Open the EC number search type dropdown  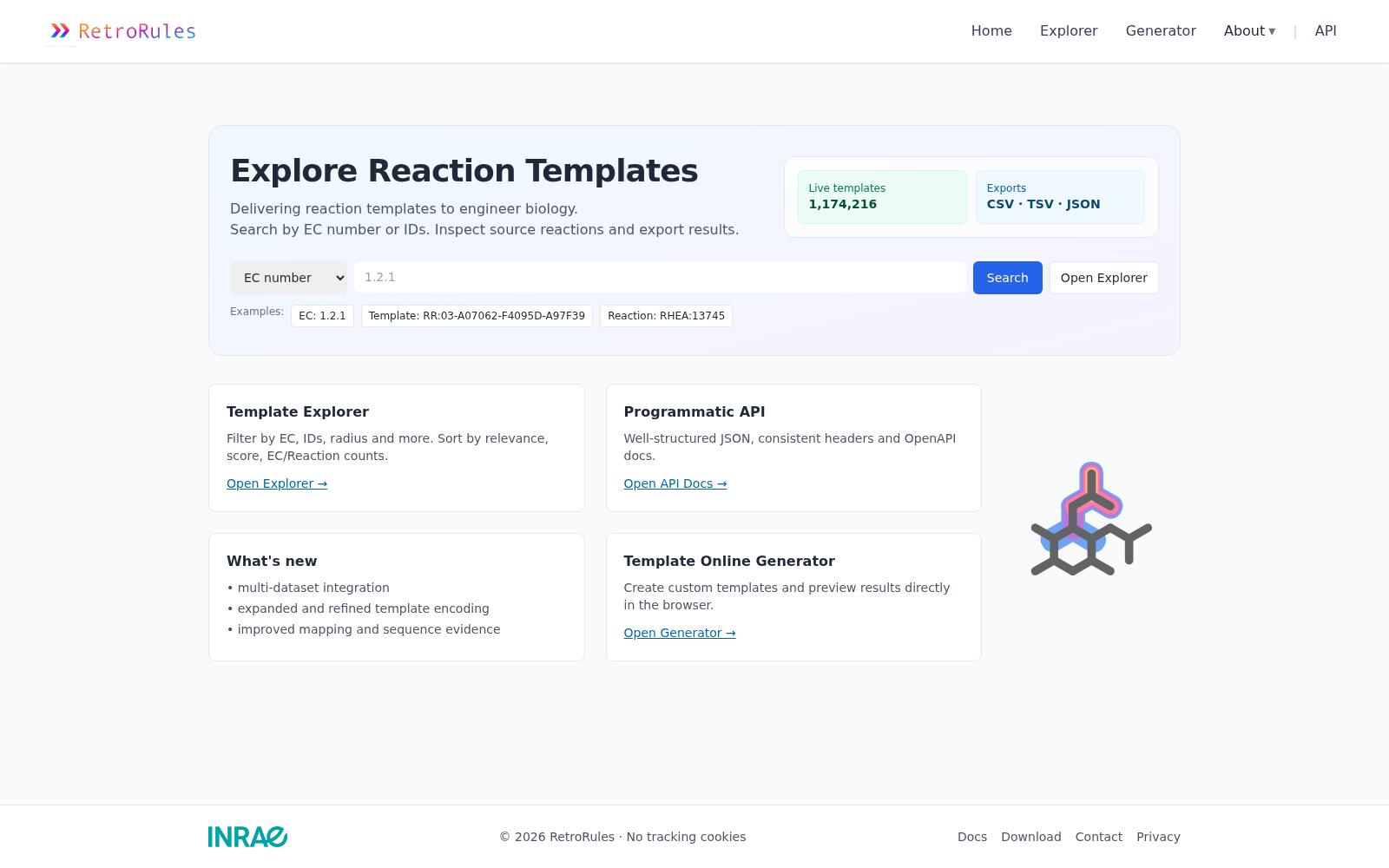[288, 278]
